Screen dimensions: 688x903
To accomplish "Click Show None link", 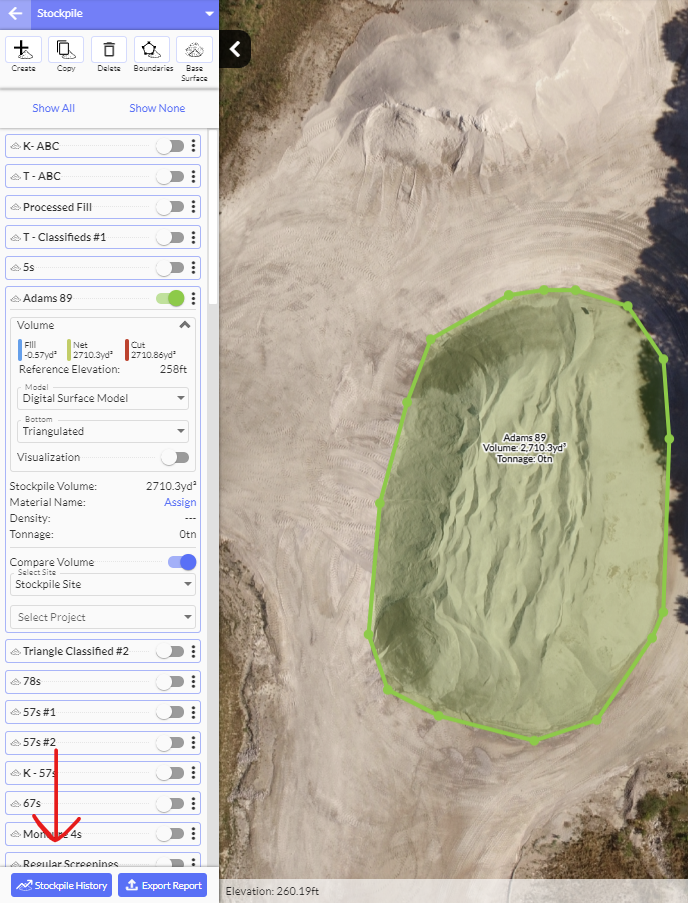I will [x=157, y=108].
